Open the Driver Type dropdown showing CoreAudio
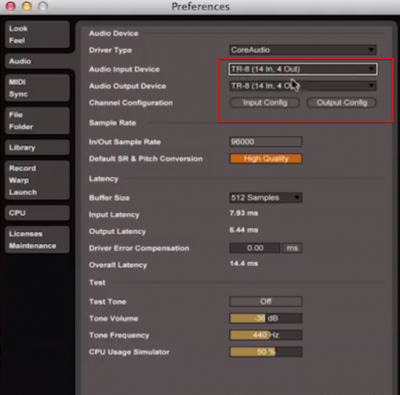 point(303,50)
